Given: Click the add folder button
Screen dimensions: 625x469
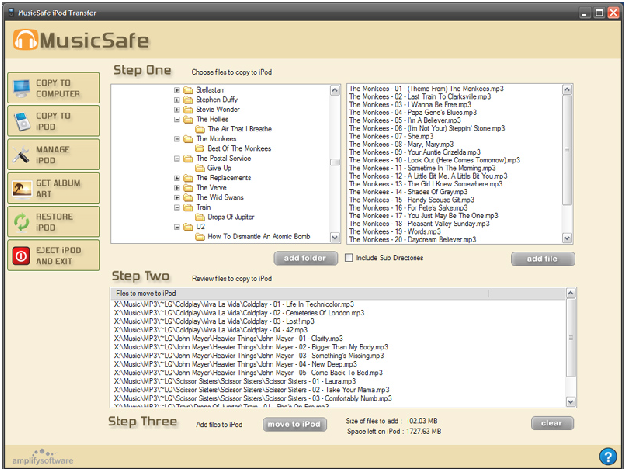Looking at the screenshot, I should click(305, 258).
